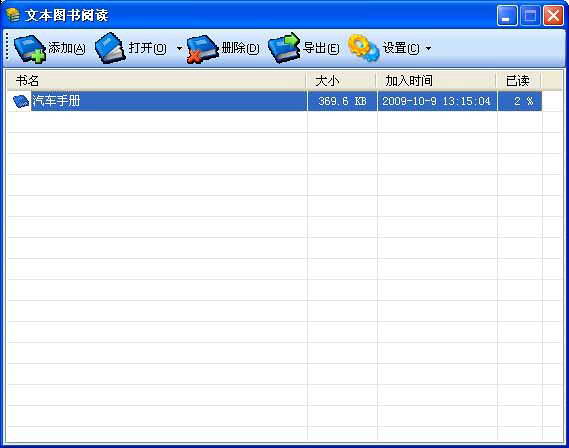Click the 打开(O) toolbar label
The height and width of the screenshot is (448, 569).
[147, 48]
